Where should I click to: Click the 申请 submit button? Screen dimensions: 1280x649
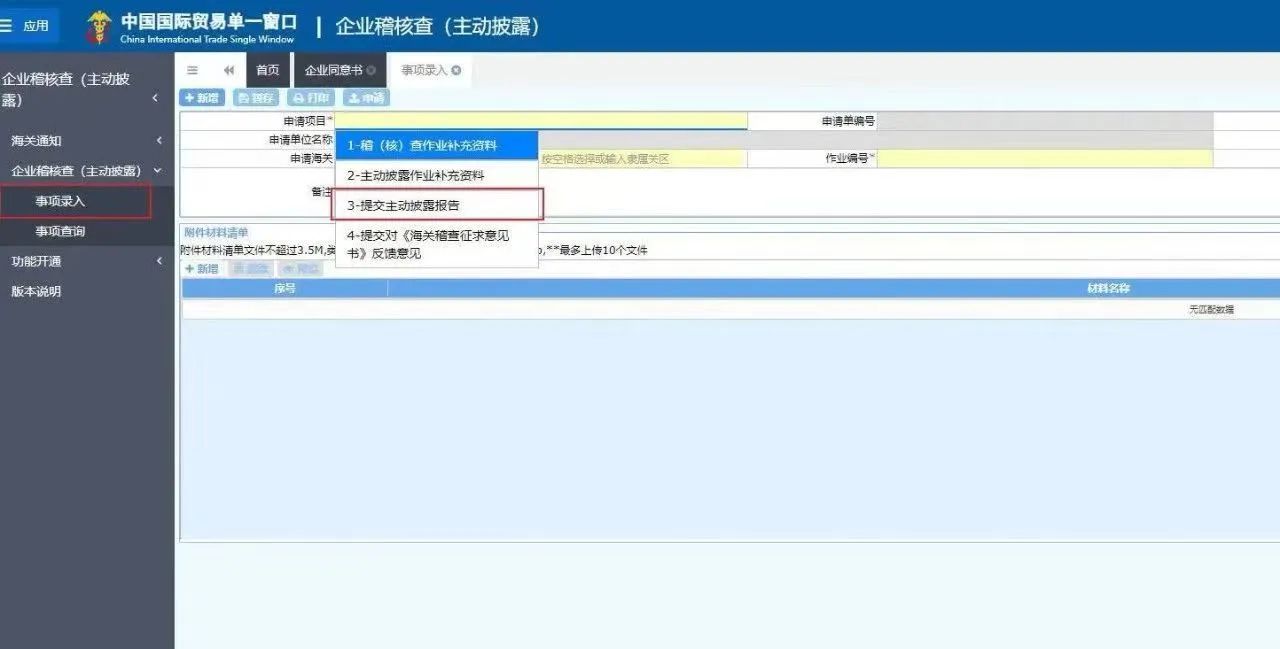(x=366, y=98)
